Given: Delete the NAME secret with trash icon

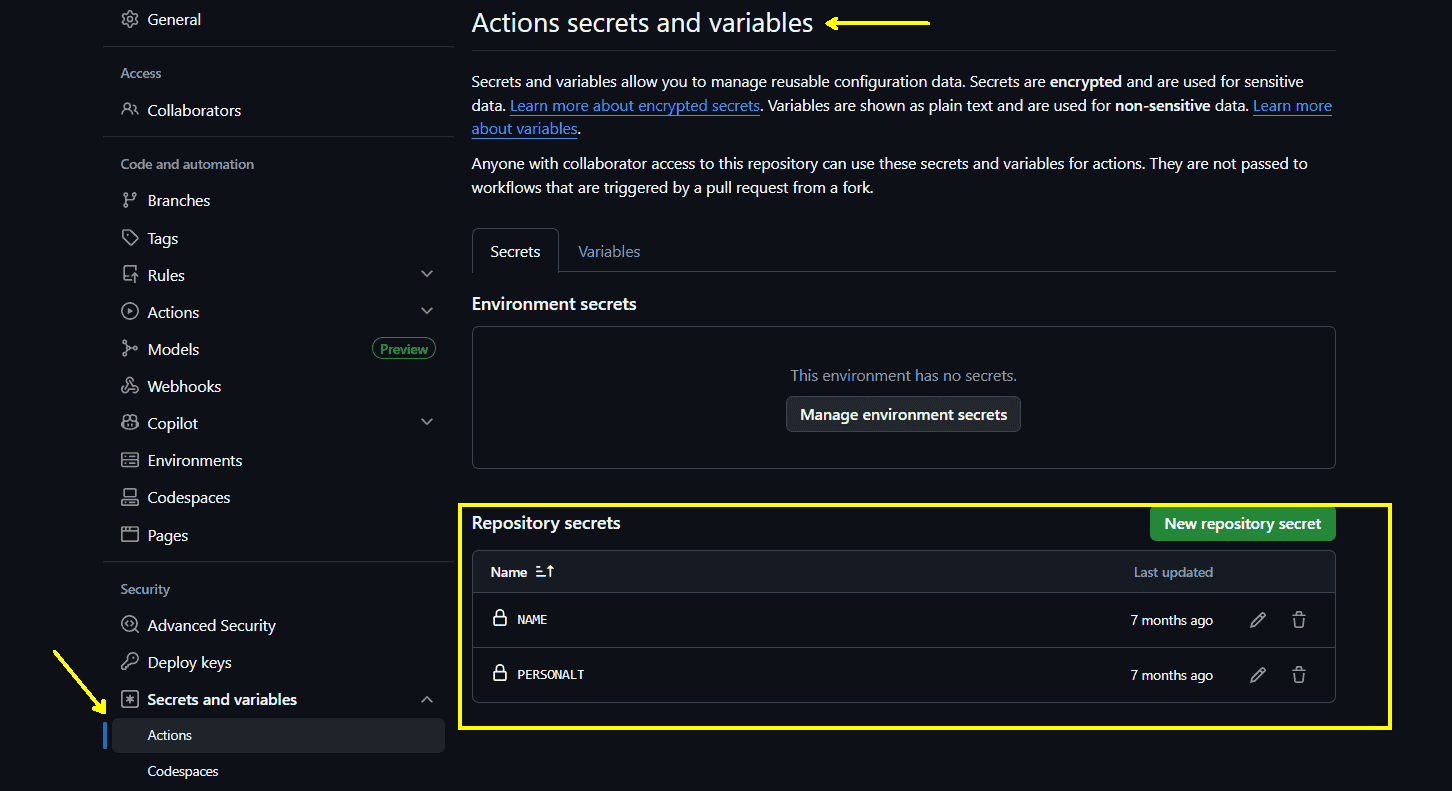Looking at the screenshot, I should 1298,620.
